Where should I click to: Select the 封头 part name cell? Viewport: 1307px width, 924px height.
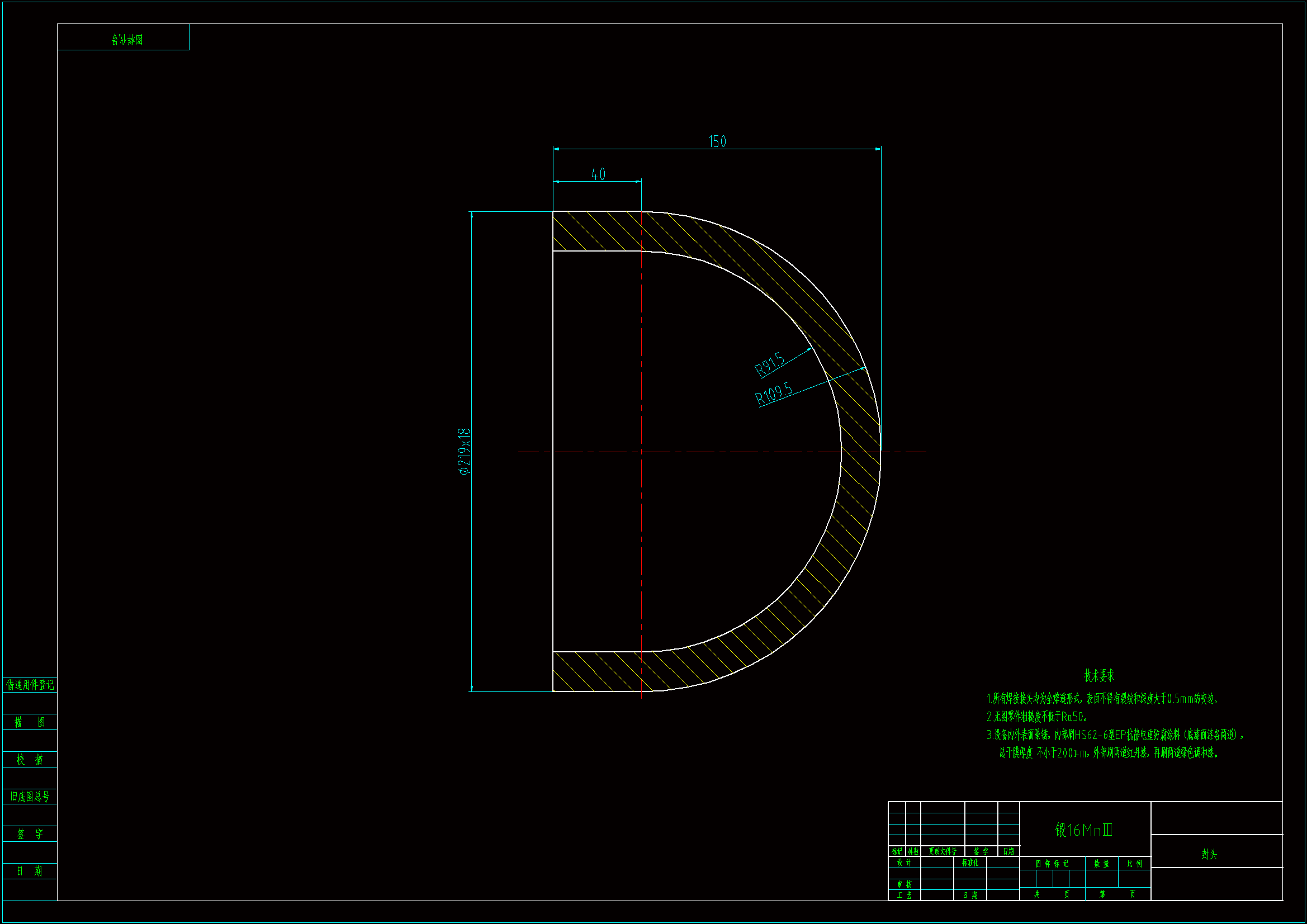point(1209,854)
